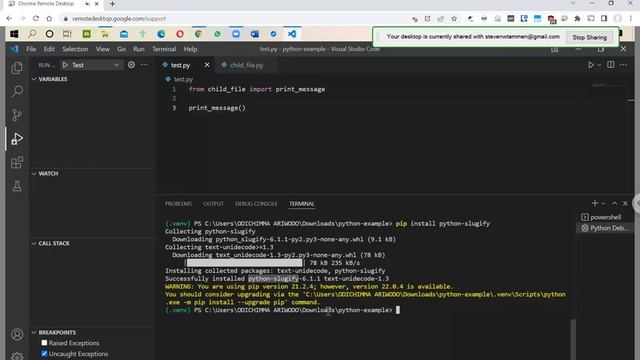640x360 pixels.
Task: Open the Search view in the activity bar
Action: pos(17,91)
